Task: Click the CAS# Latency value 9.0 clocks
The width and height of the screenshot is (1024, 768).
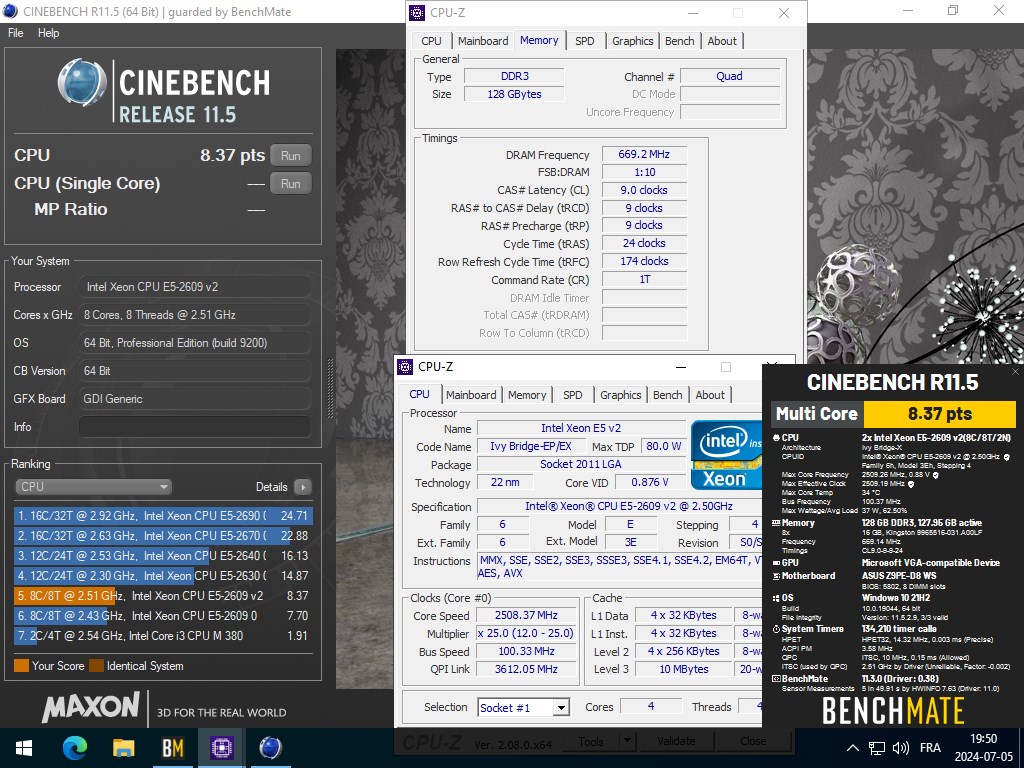Action: pos(644,191)
